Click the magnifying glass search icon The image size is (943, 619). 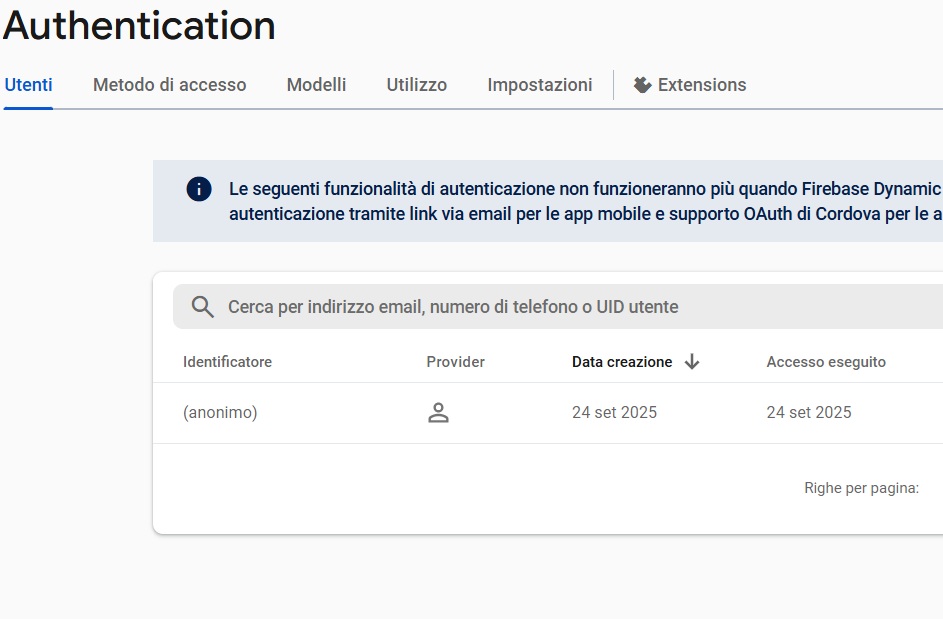tap(203, 307)
